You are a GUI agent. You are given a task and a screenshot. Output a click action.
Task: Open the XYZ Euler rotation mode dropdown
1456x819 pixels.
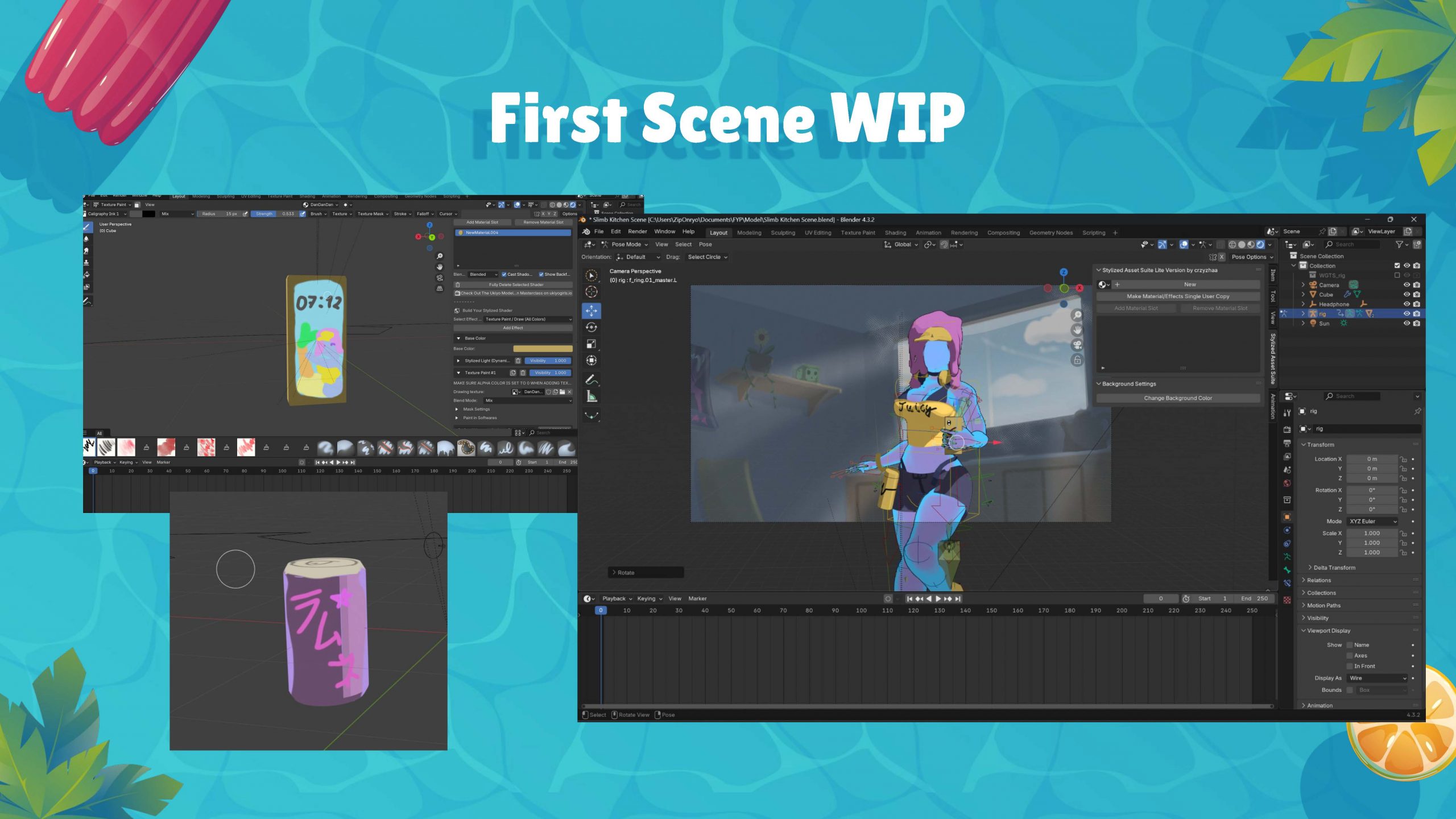tap(1372, 522)
